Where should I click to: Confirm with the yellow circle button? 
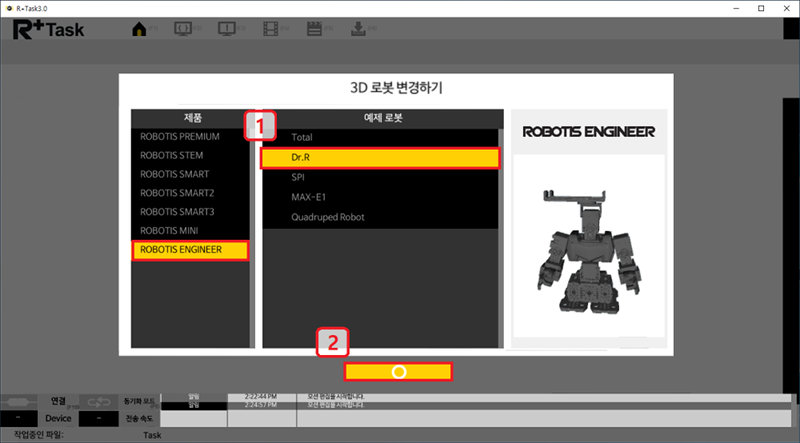tap(398, 371)
